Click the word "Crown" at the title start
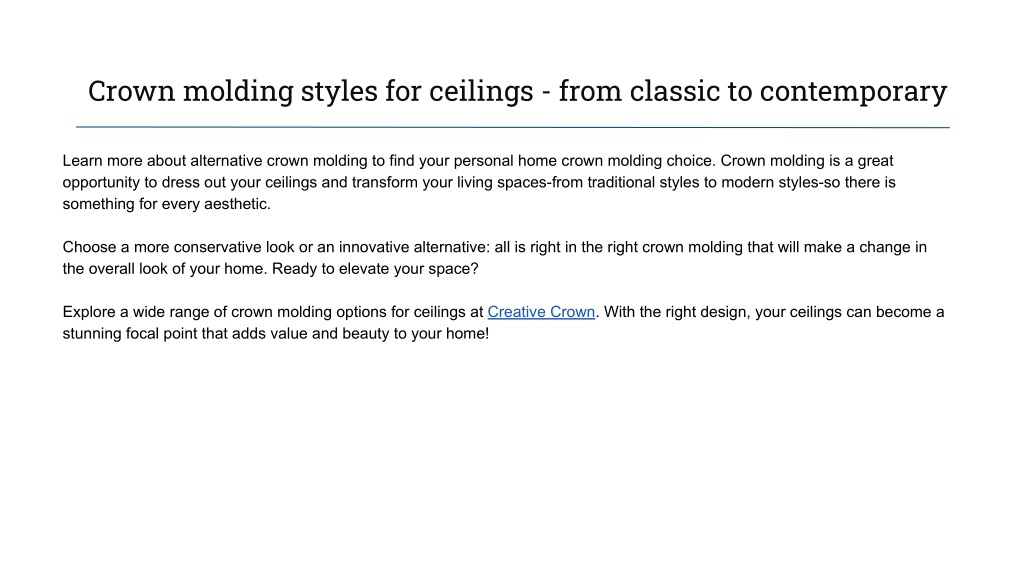1024x576 pixels. coord(131,91)
